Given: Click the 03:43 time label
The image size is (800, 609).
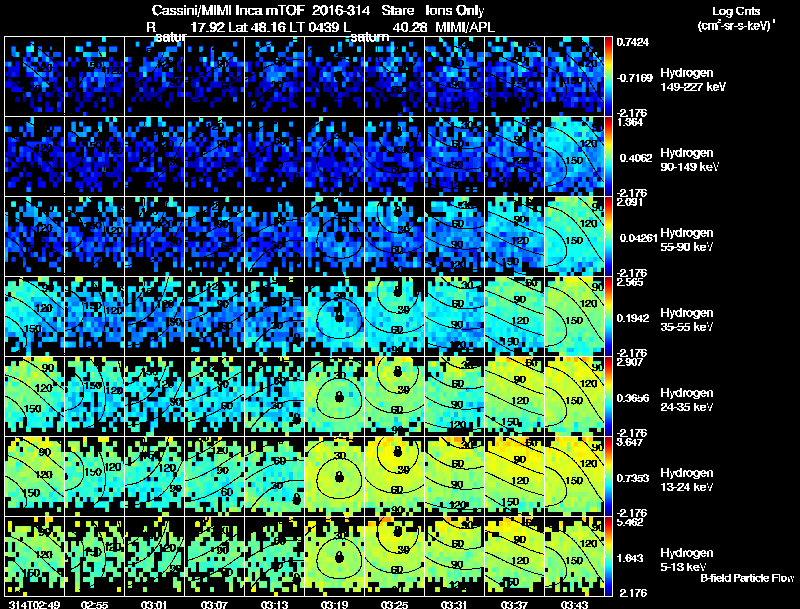Looking at the screenshot, I should 574,604.
